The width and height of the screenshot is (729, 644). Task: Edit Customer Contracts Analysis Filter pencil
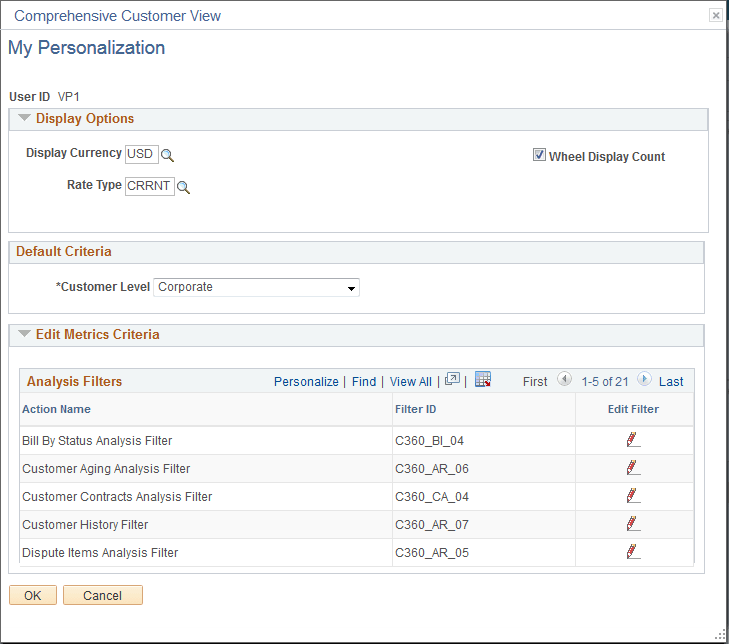pyautogui.click(x=633, y=496)
